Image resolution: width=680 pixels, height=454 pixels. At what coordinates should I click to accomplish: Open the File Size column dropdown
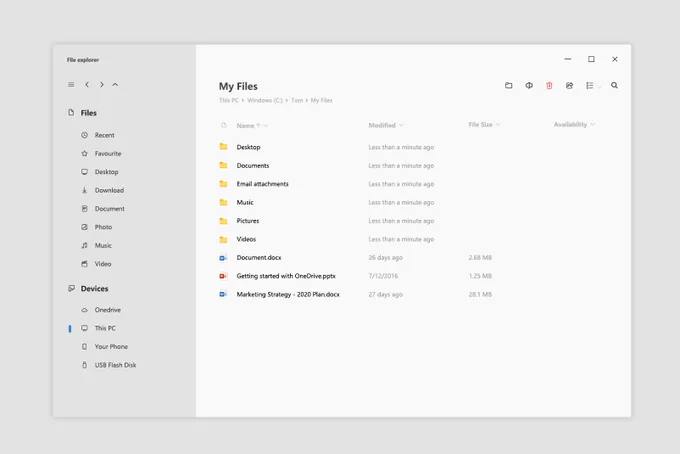tap(498, 124)
